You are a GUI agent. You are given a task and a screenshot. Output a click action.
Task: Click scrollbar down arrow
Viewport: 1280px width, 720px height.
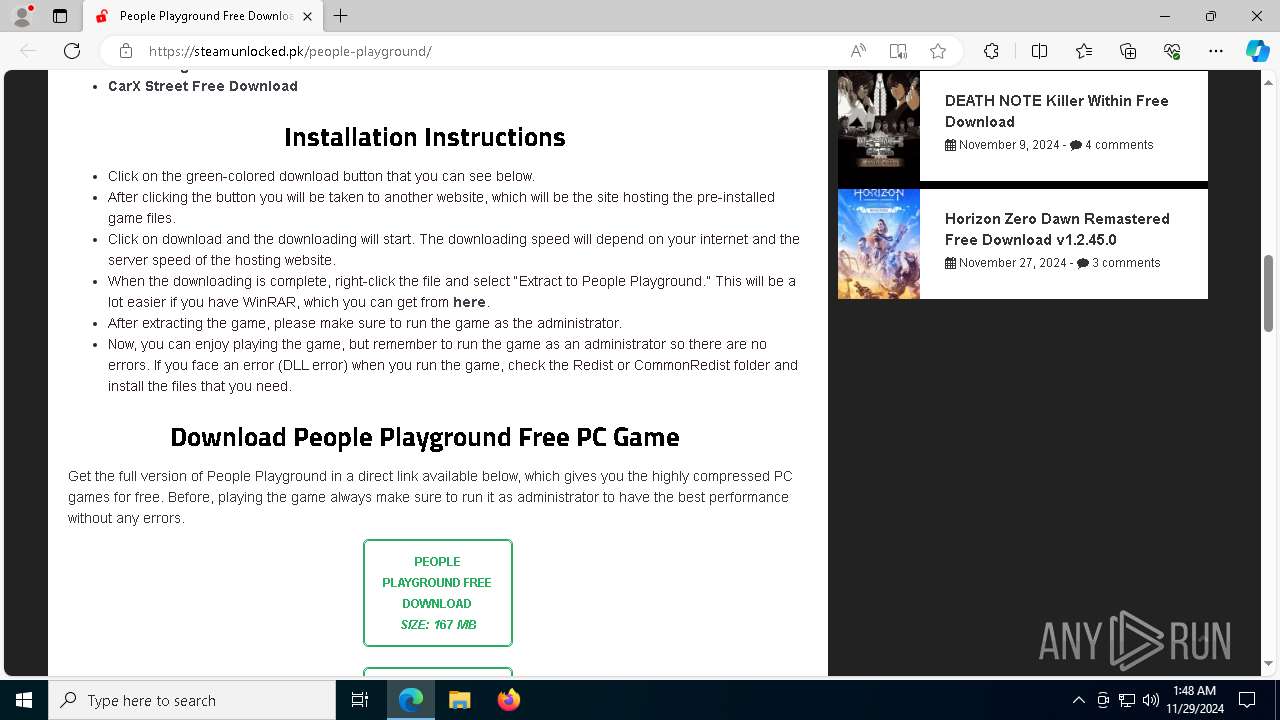1268,664
